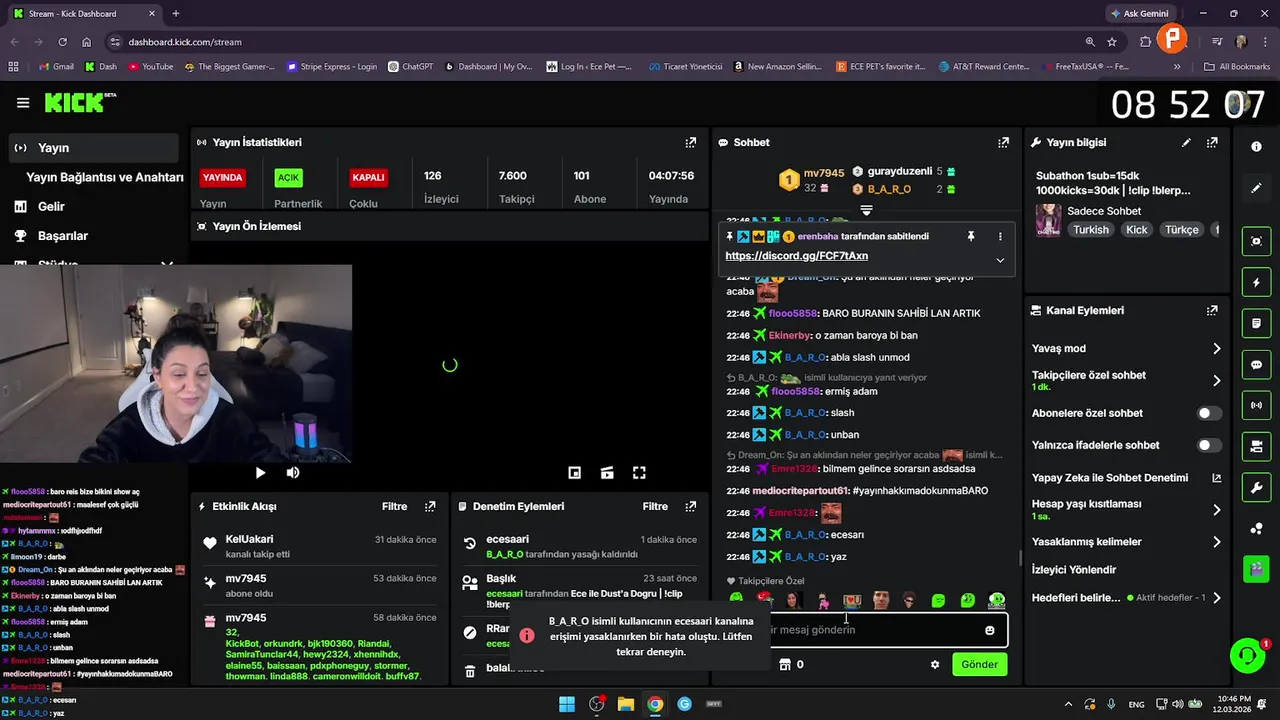The height and width of the screenshot is (720, 1280).
Task: Open the green clapperboard icon in right sidebar
Action: tap(1257, 569)
